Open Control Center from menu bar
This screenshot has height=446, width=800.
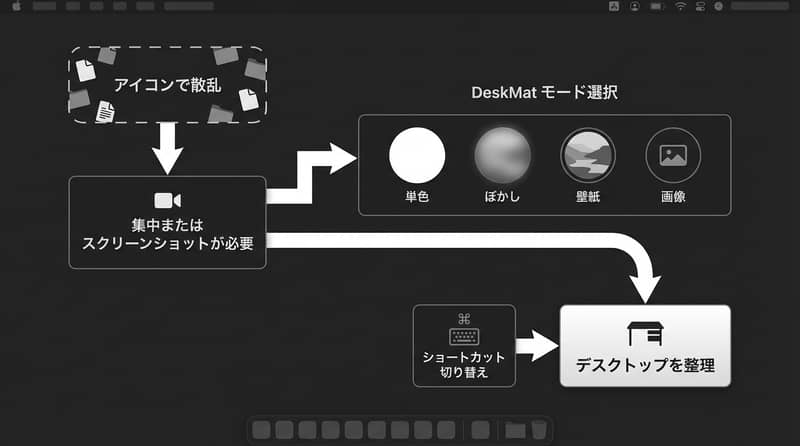[700, 6]
